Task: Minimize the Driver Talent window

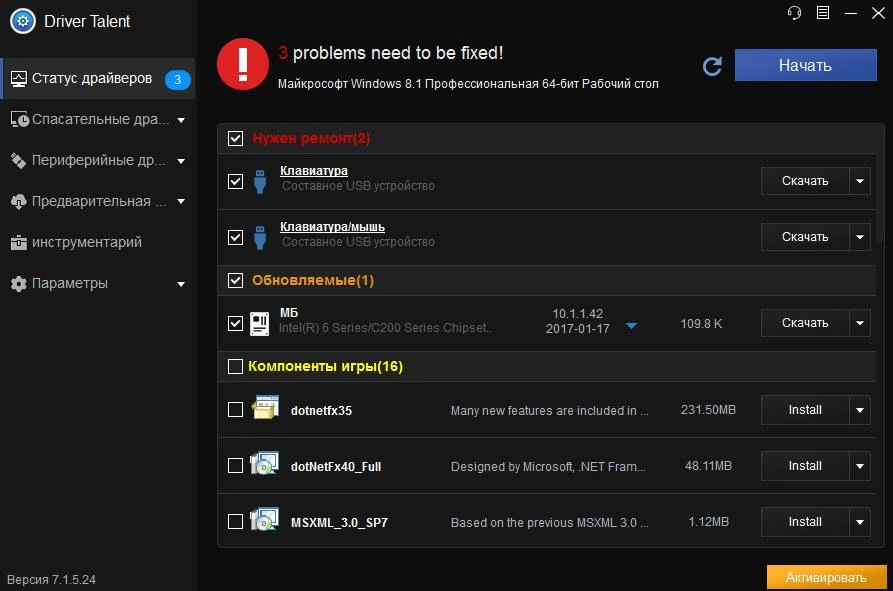Action: pyautogui.click(x=851, y=13)
